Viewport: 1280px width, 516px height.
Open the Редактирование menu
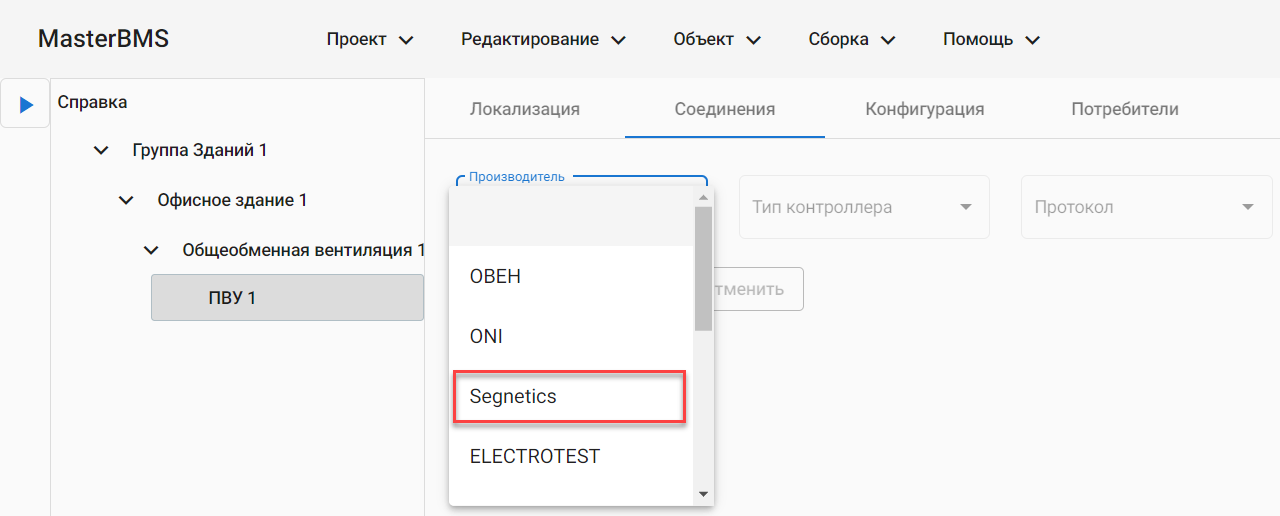pos(543,40)
